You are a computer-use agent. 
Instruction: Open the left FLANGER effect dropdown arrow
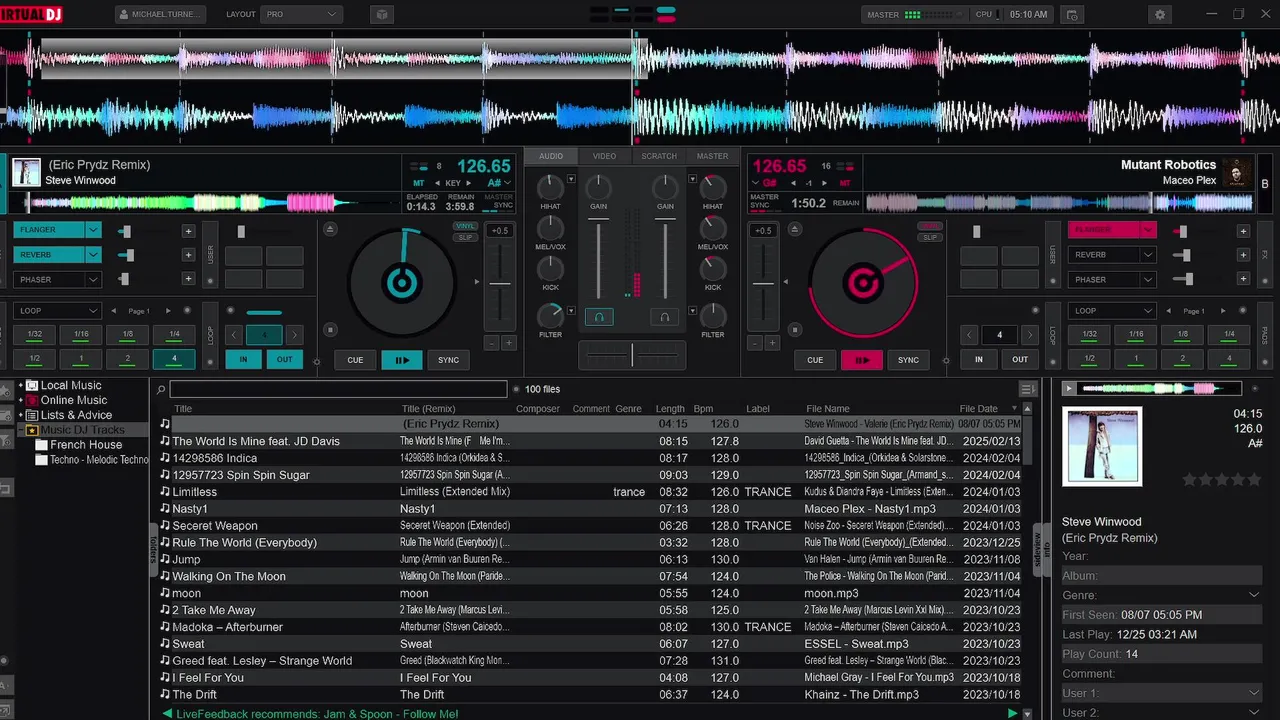click(x=93, y=230)
